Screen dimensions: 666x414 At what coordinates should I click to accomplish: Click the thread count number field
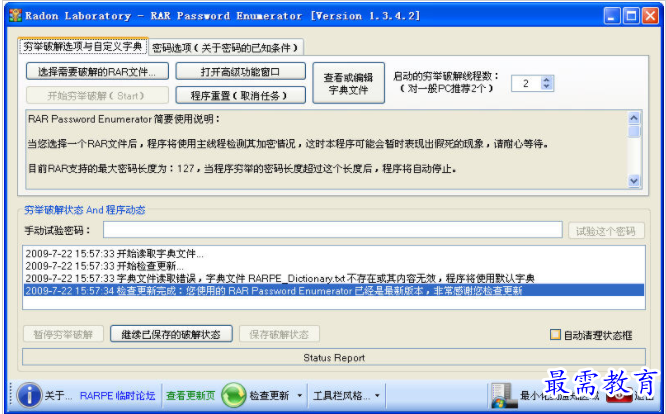tap(526, 83)
